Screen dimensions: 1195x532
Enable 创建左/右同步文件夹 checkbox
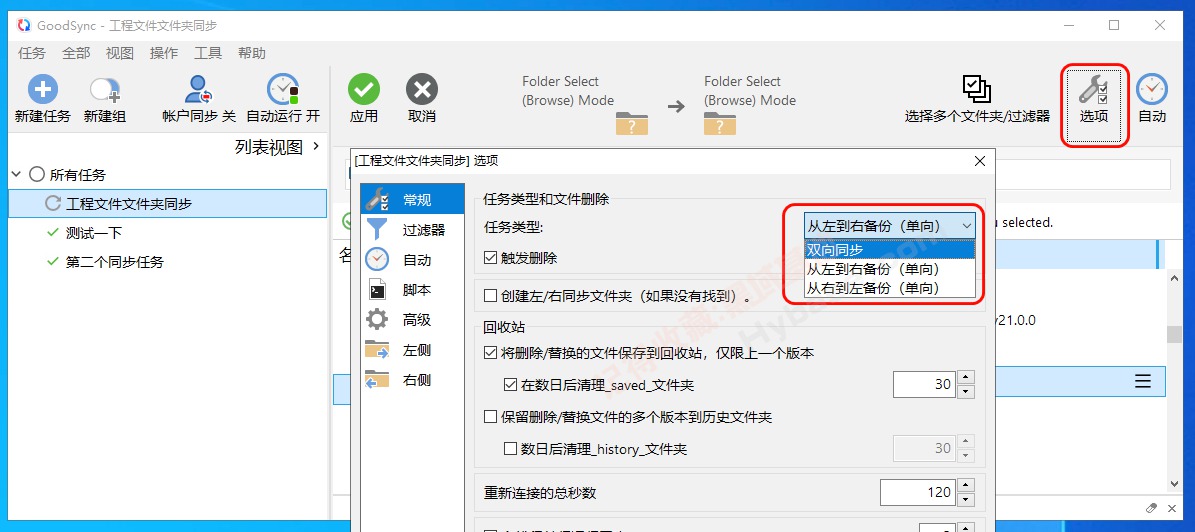point(490,296)
